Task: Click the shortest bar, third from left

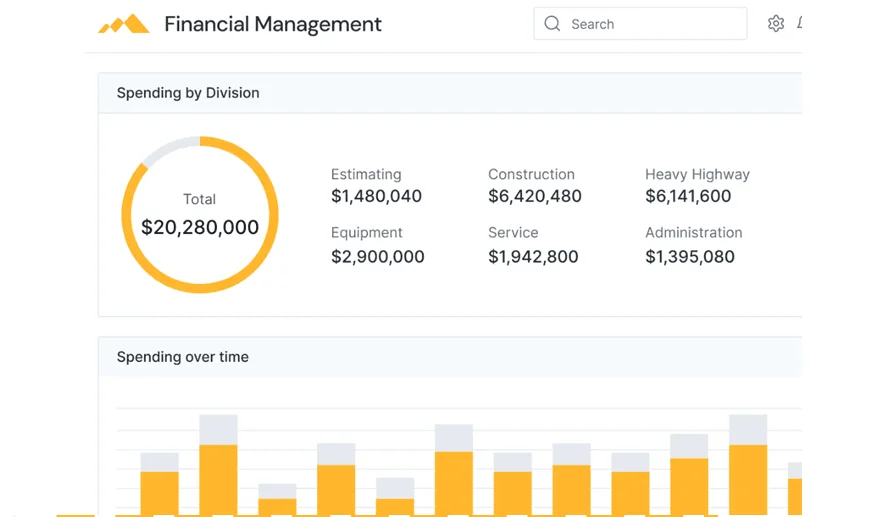Action: [x=277, y=505]
